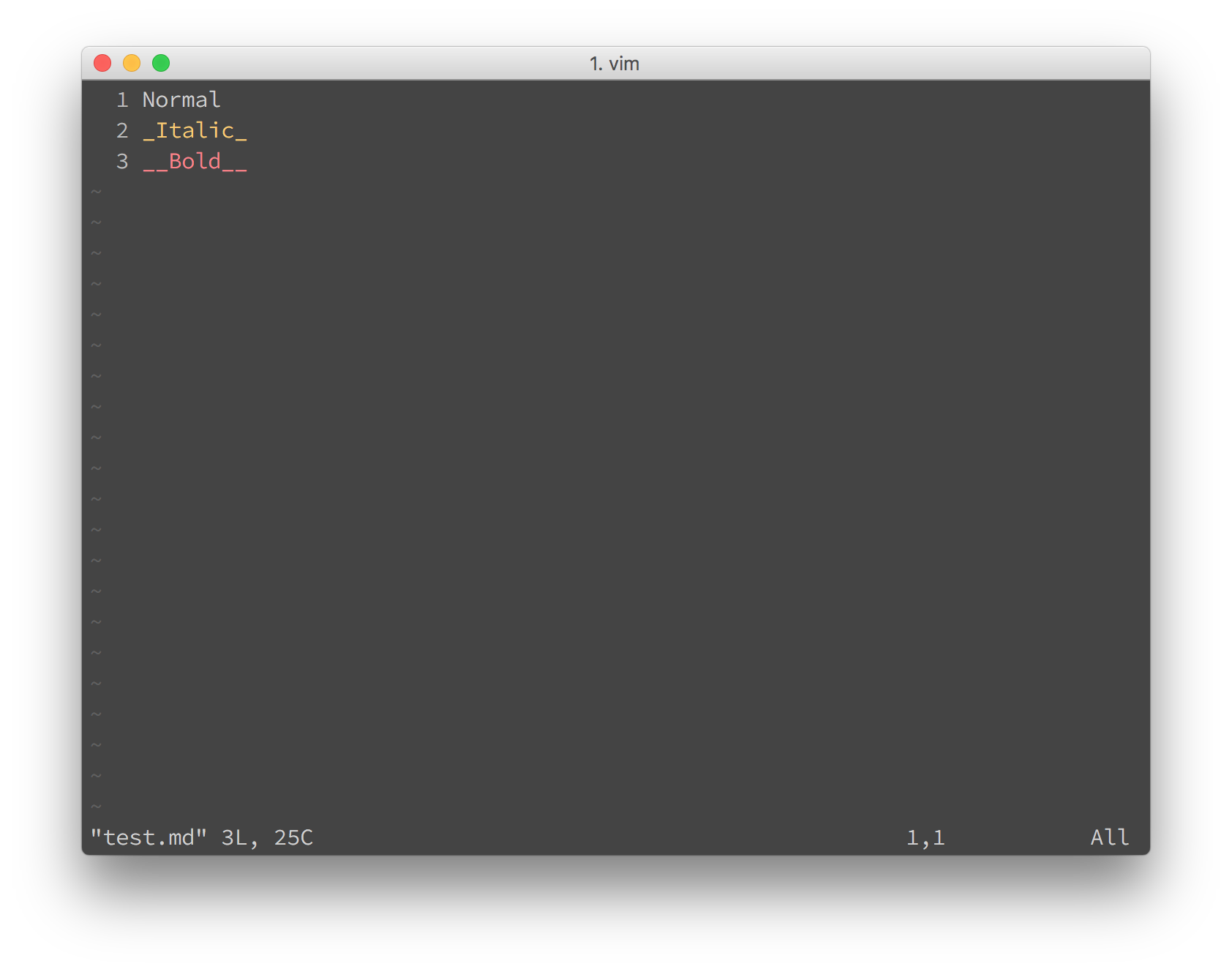Viewport: 1232px width, 972px height.
Task: Place cursor on the red "Bold" word
Action: pos(195,161)
